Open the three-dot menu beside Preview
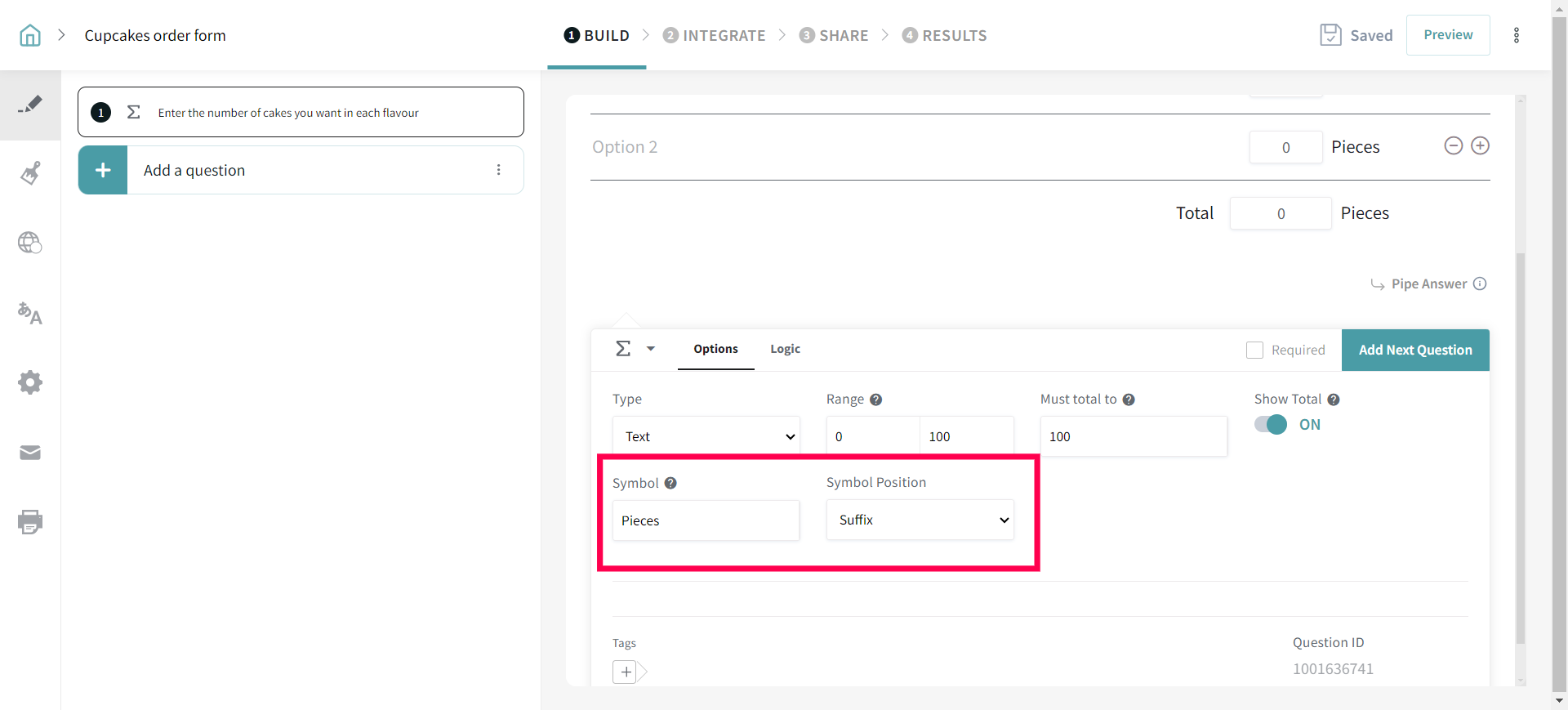 click(1516, 35)
